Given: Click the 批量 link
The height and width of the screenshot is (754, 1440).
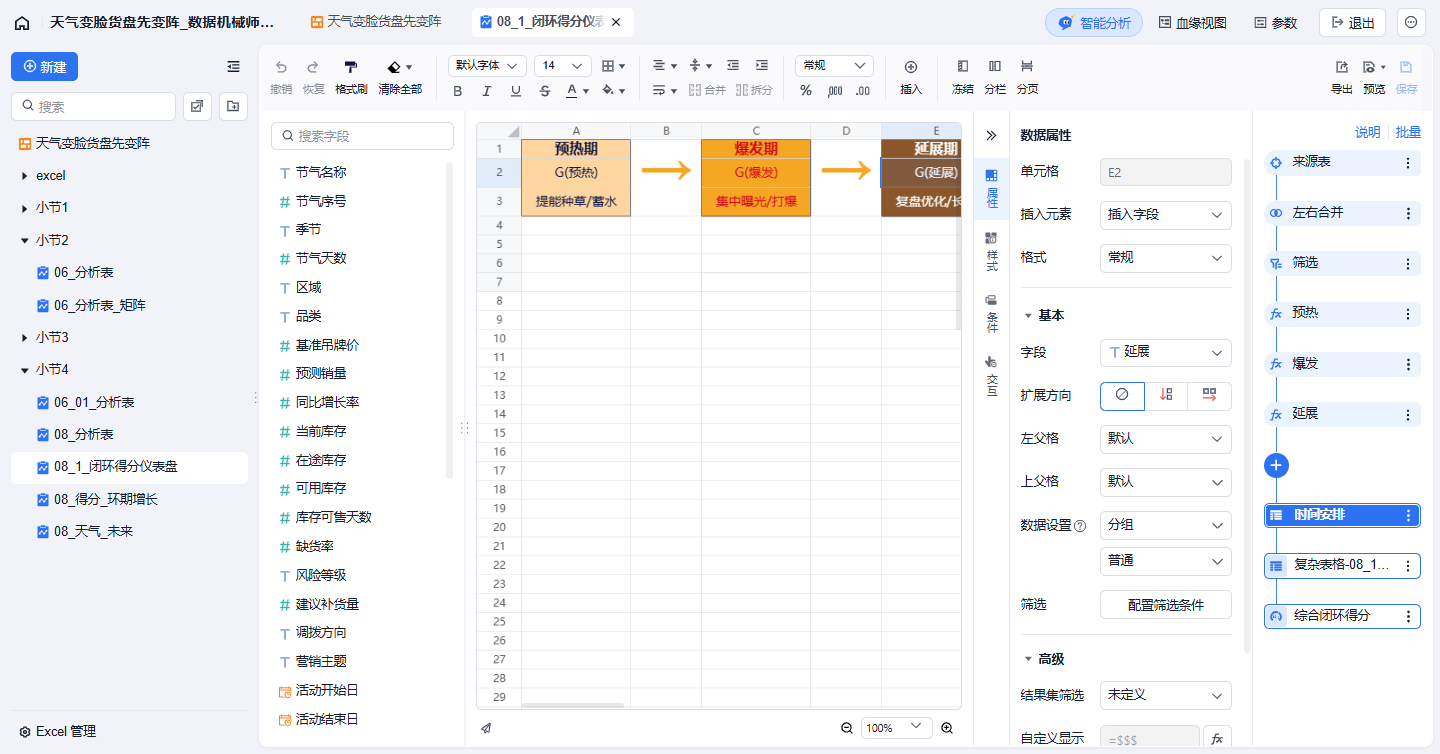Looking at the screenshot, I should 1408,132.
